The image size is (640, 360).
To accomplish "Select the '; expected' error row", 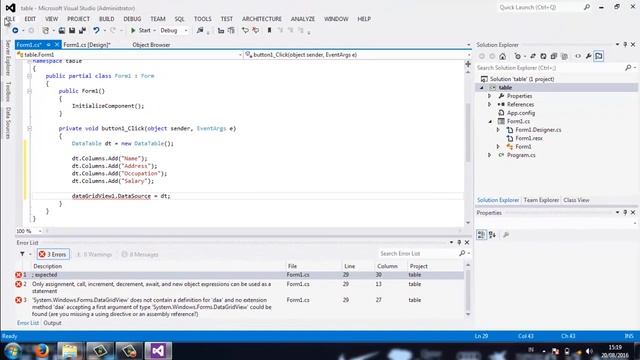I will (x=239, y=275).
